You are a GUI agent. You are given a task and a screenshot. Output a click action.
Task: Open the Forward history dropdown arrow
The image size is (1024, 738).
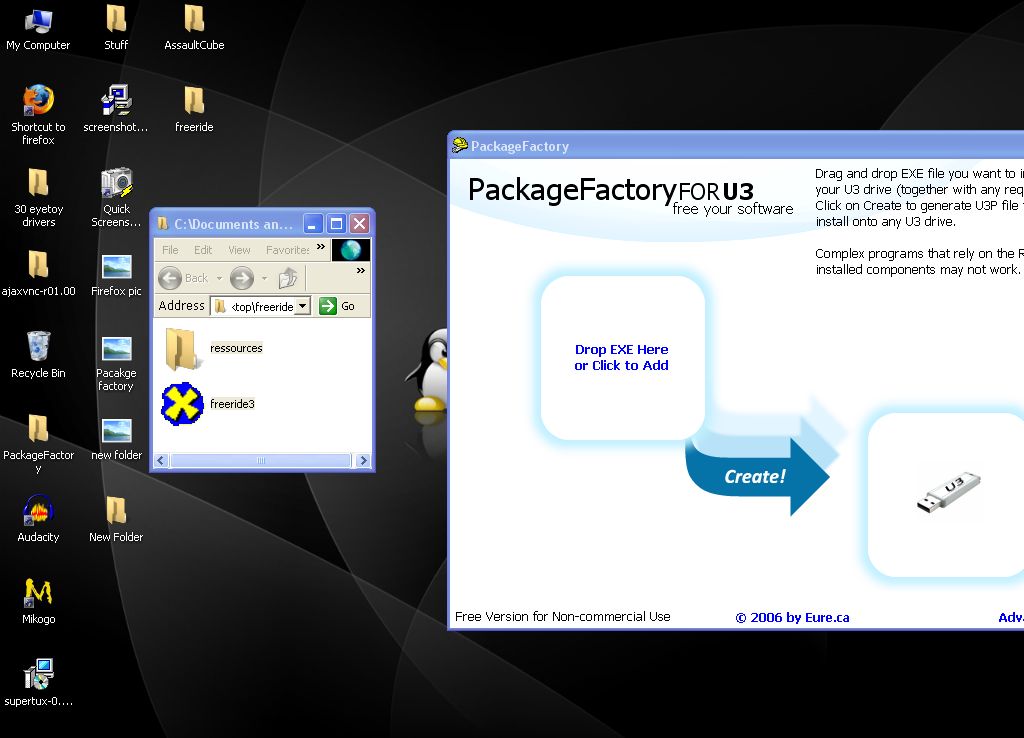[x=264, y=279]
